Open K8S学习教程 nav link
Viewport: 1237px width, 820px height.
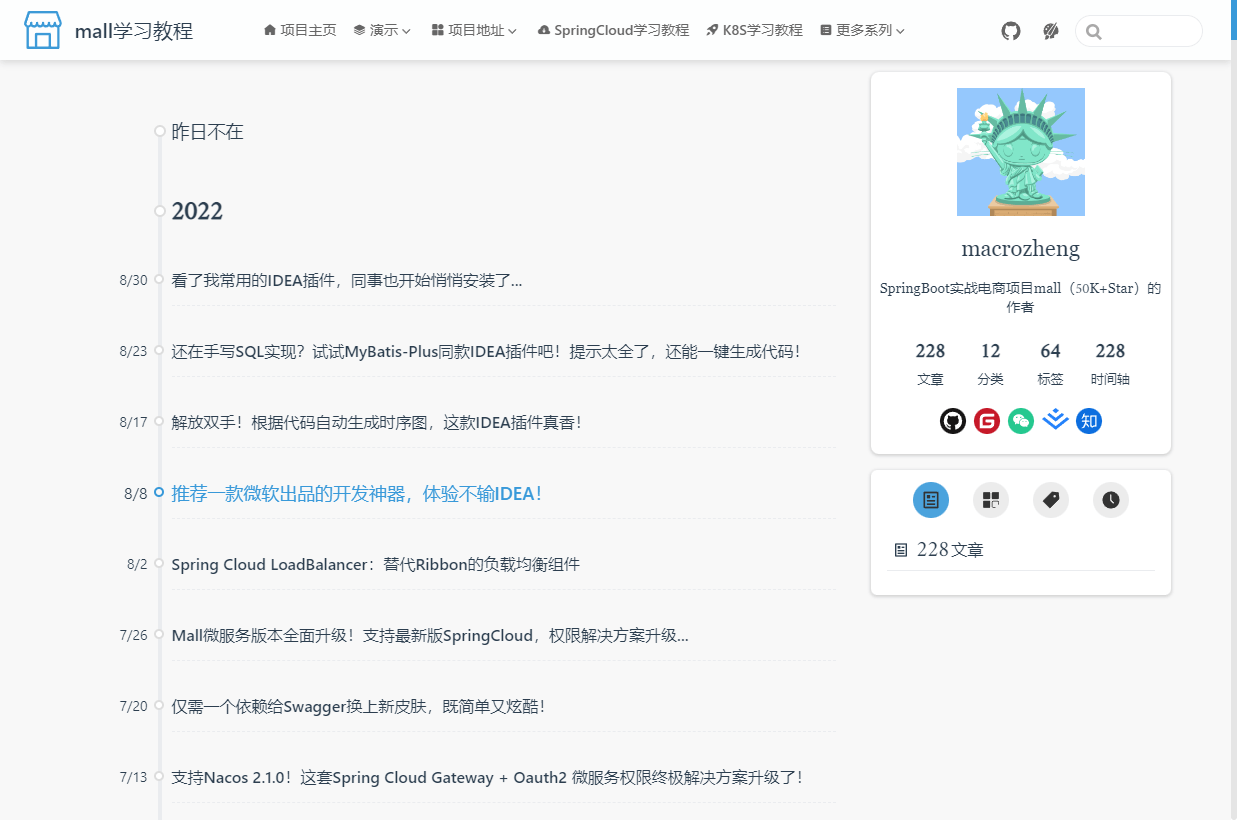pos(754,30)
